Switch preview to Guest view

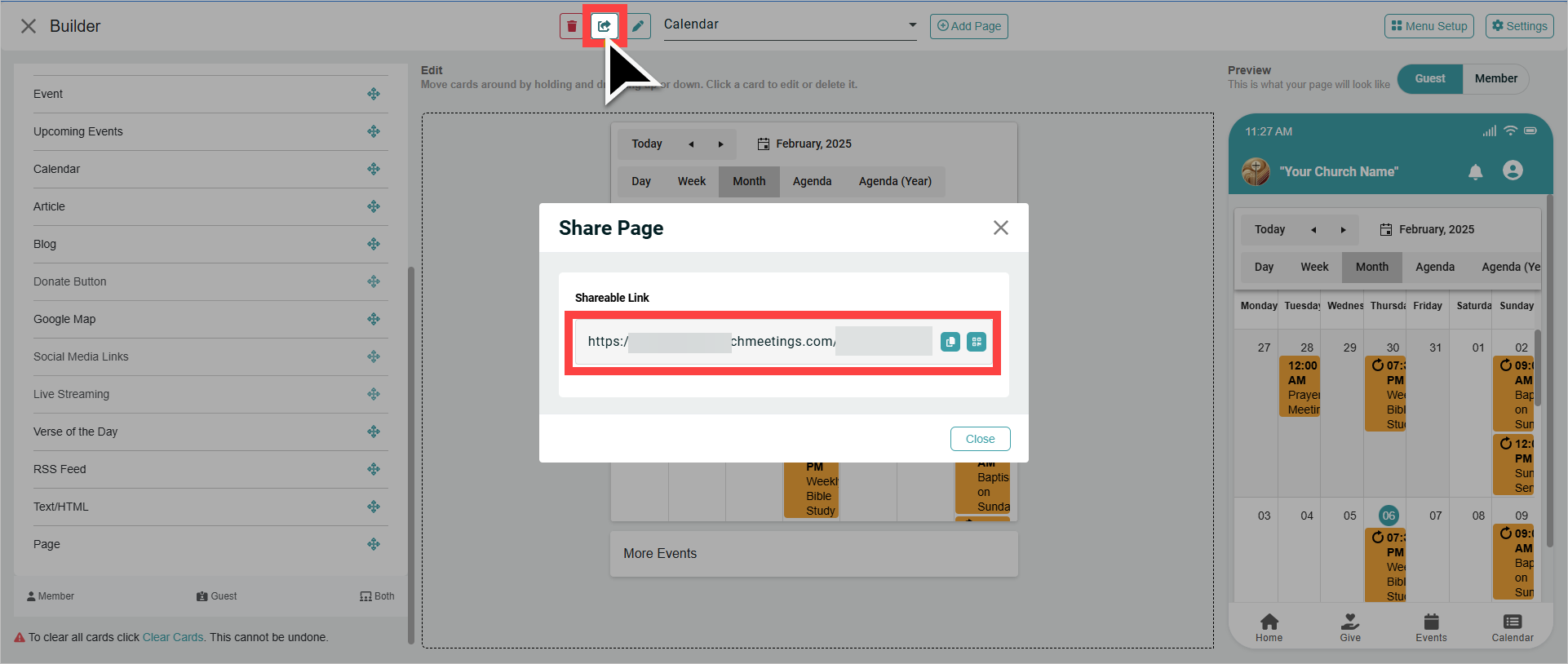tap(1429, 79)
